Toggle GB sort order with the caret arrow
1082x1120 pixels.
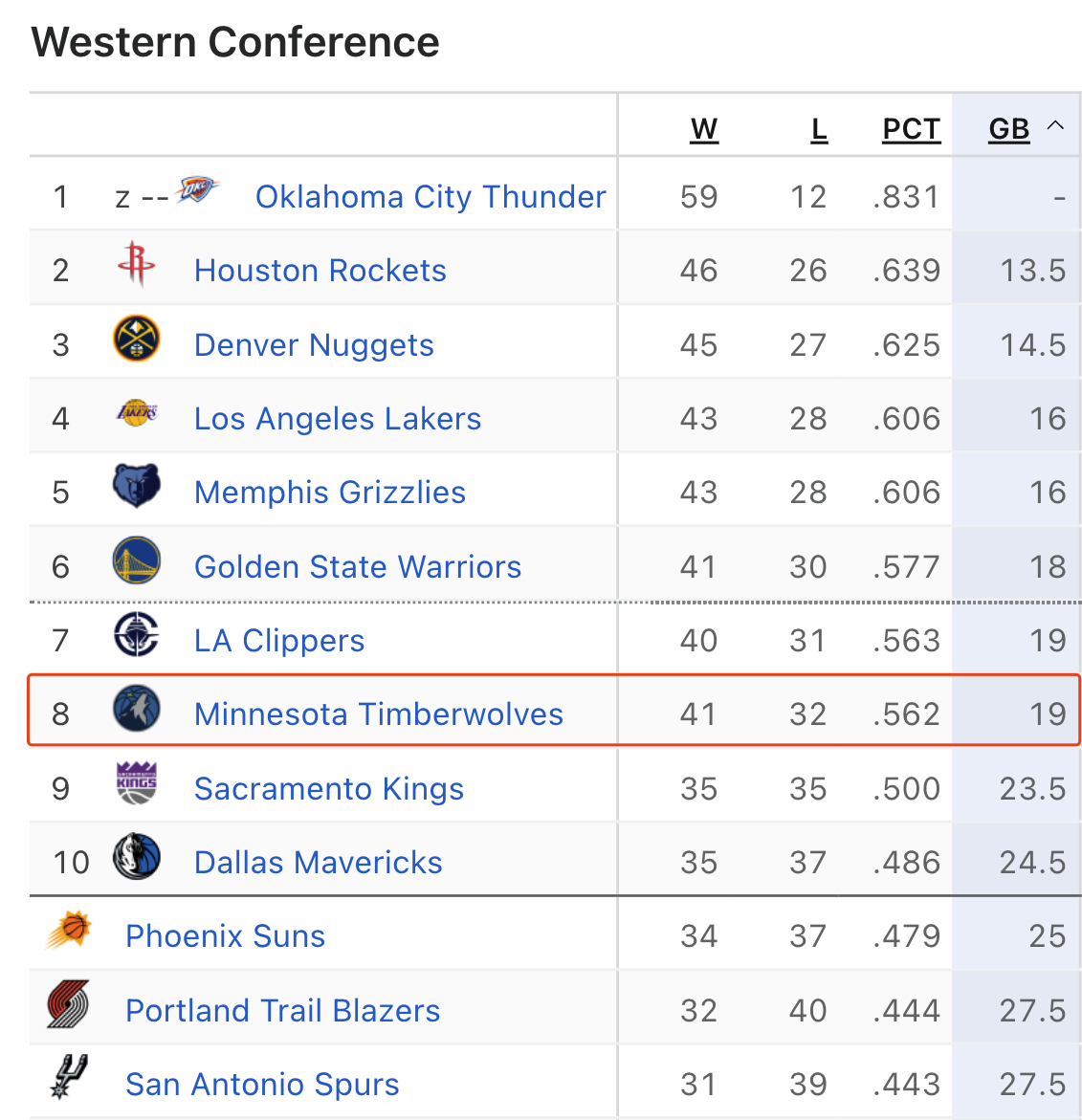(1055, 126)
